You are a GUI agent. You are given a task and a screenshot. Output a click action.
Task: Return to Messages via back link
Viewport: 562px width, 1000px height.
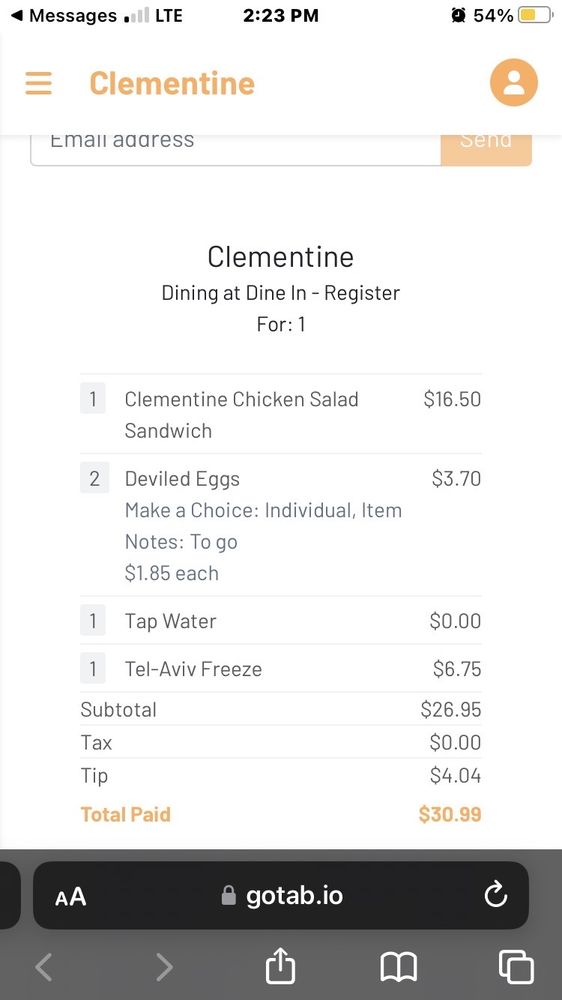click(63, 16)
